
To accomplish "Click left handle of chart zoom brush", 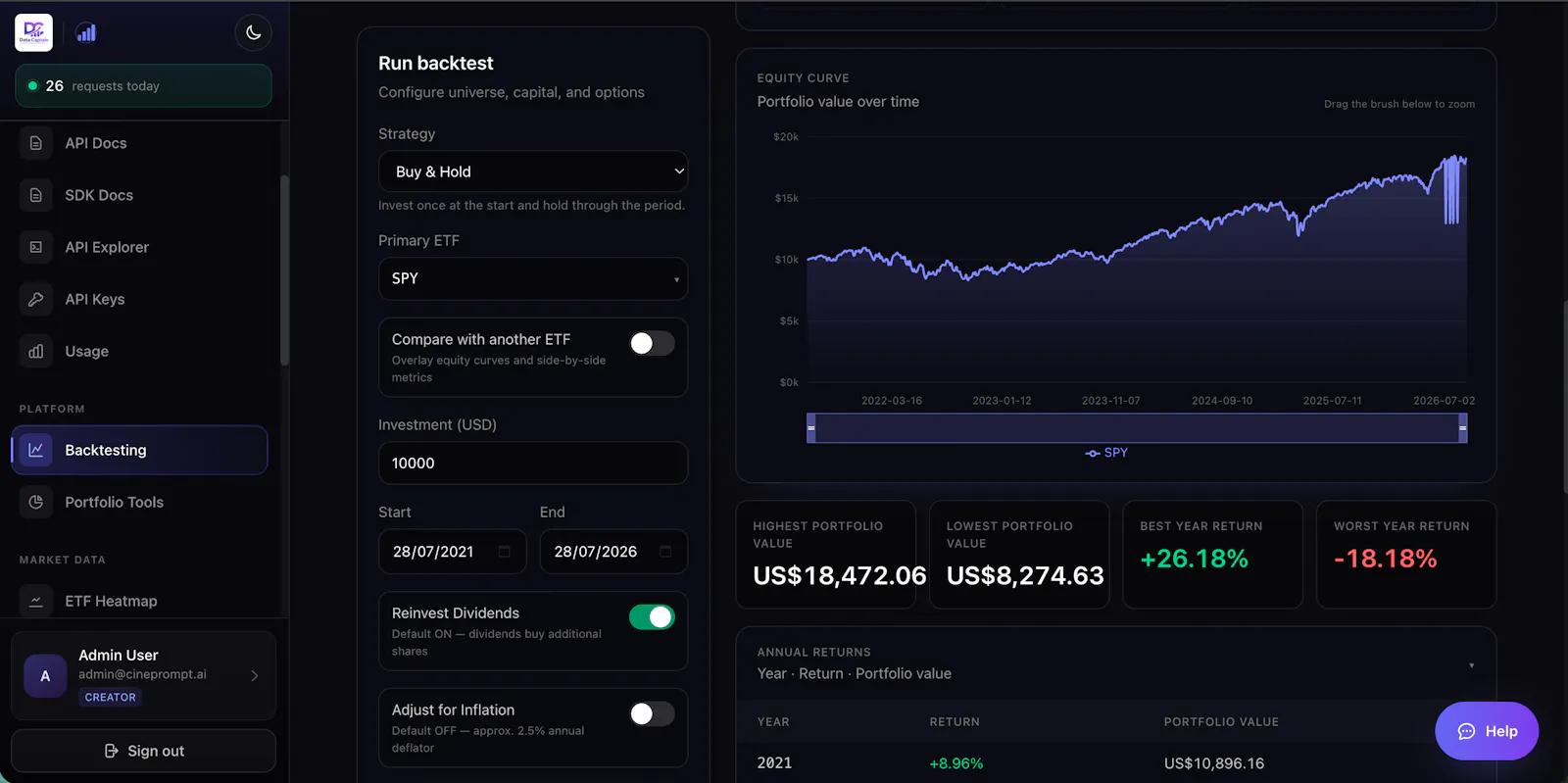I will coord(811,428).
